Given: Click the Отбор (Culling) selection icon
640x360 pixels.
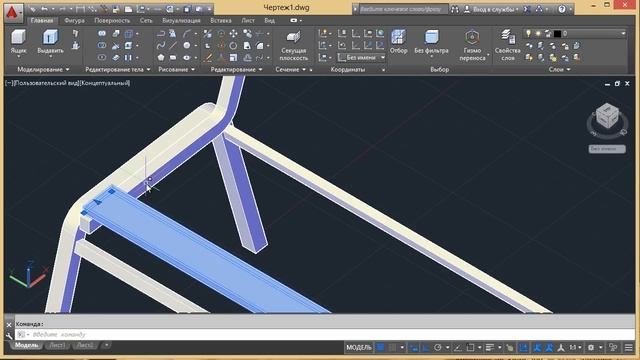Looking at the screenshot, I should point(398,41).
